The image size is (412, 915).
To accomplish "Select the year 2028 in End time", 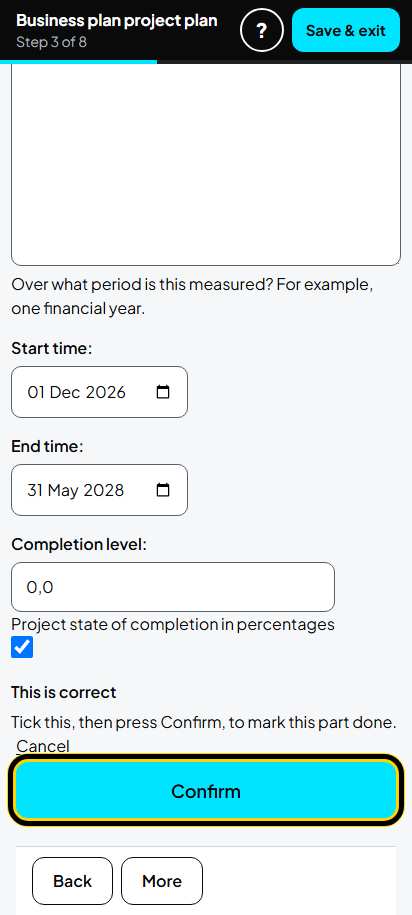I will (x=104, y=490).
